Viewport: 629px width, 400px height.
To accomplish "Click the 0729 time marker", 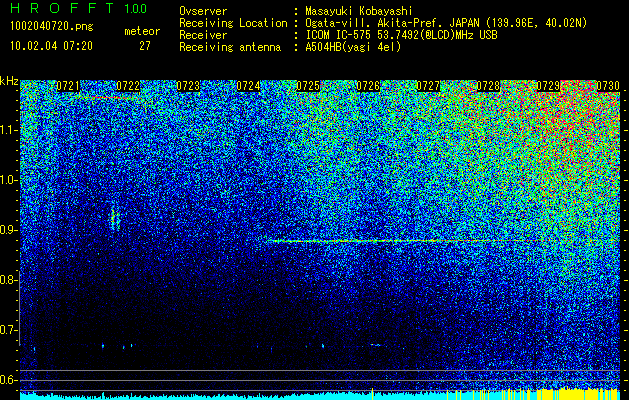I will (548, 86).
